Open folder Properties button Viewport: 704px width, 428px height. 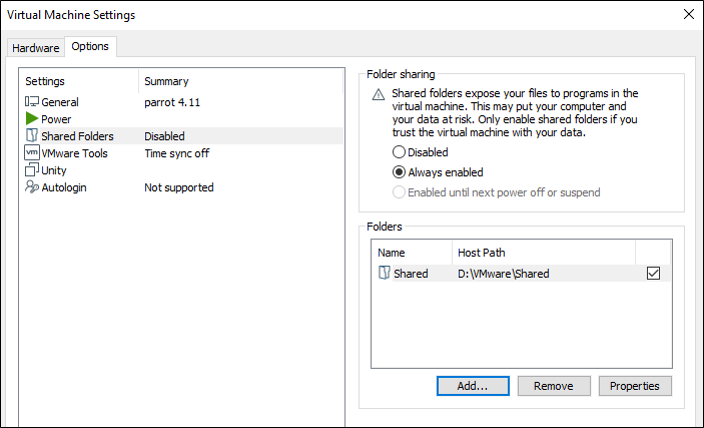point(635,386)
